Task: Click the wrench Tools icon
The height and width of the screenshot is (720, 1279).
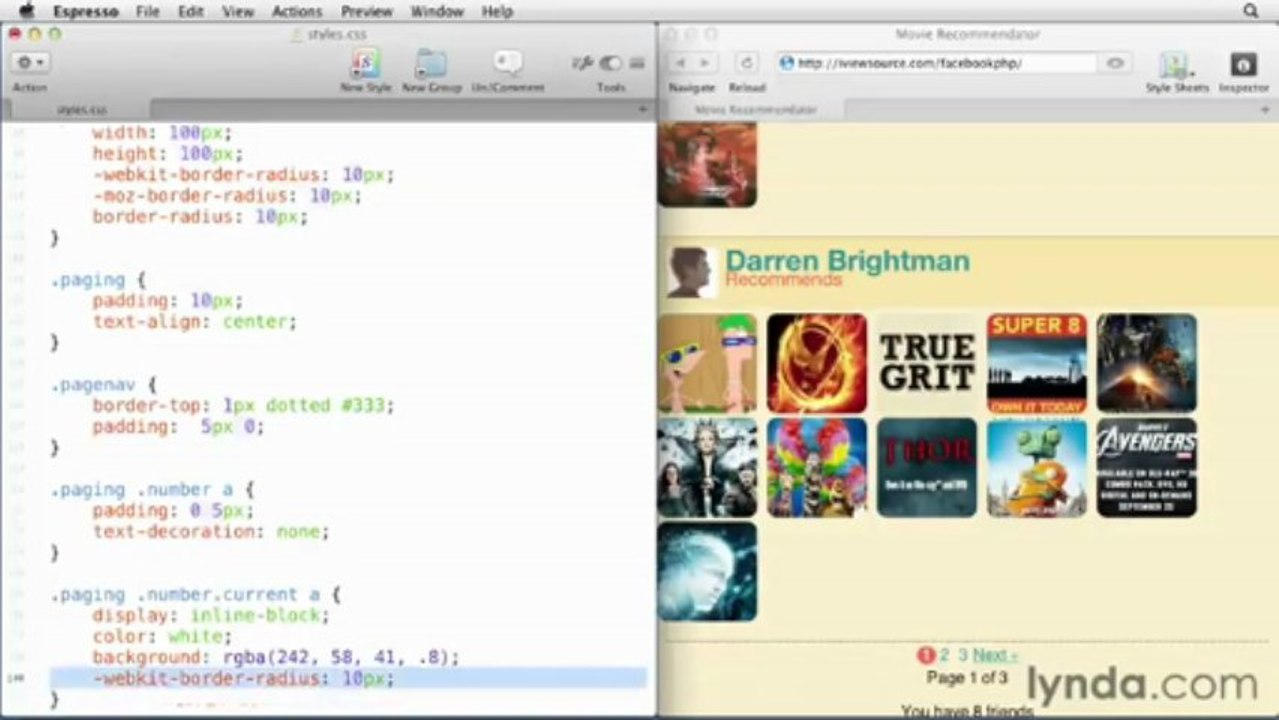Action: click(582, 63)
